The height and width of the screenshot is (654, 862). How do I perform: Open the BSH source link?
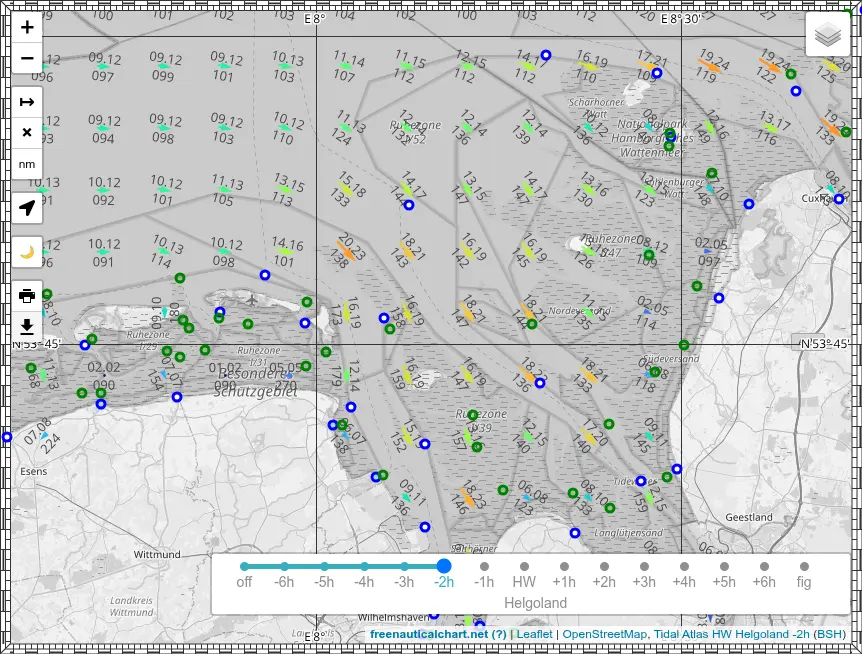click(x=830, y=634)
